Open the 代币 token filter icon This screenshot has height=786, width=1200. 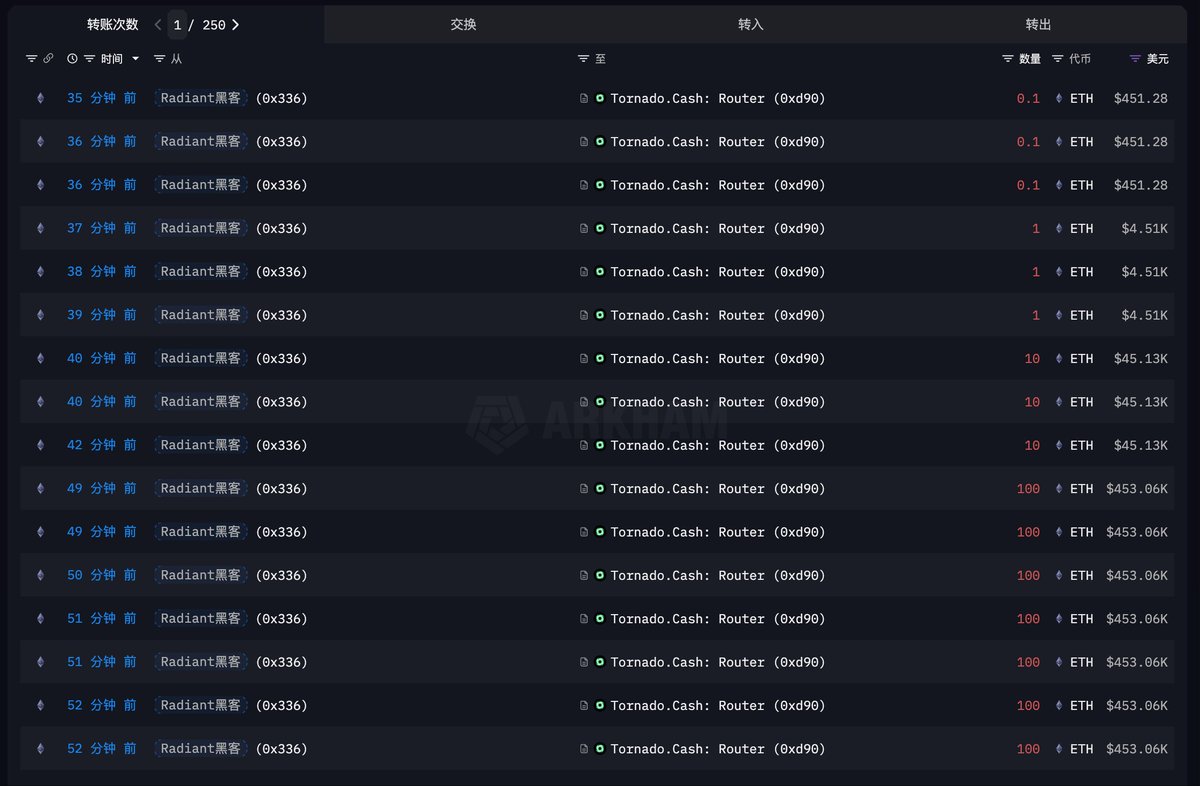click(x=1058, y=59)
